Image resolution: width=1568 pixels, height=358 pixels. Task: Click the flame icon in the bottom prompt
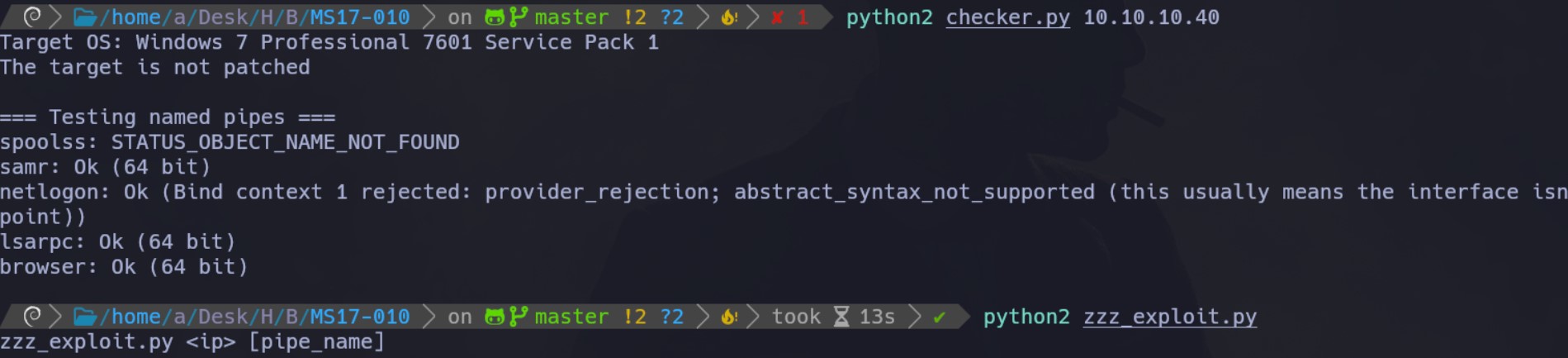tap(729, 316)
